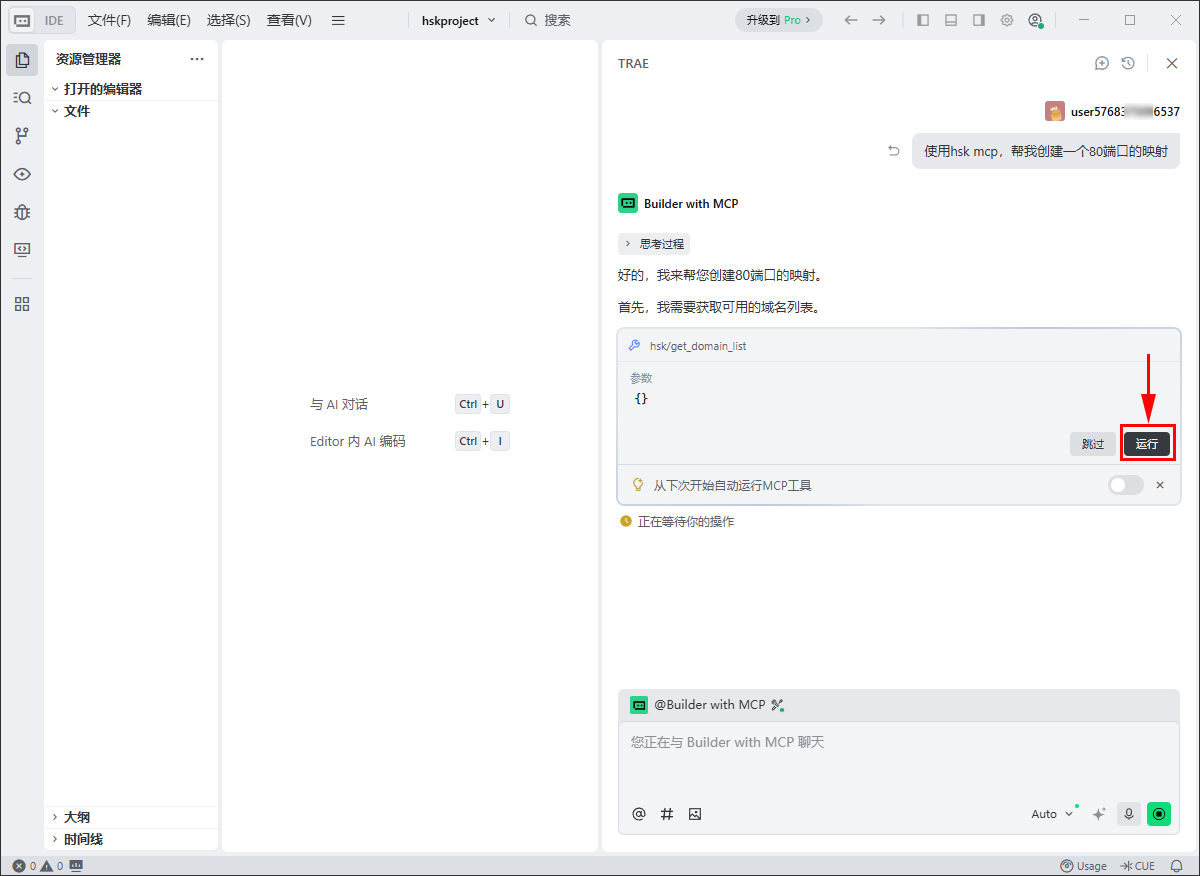This screenshot has height=876, width=1200.
Task: Click the 跳过 button
Action: click(x=1093, y=444)
